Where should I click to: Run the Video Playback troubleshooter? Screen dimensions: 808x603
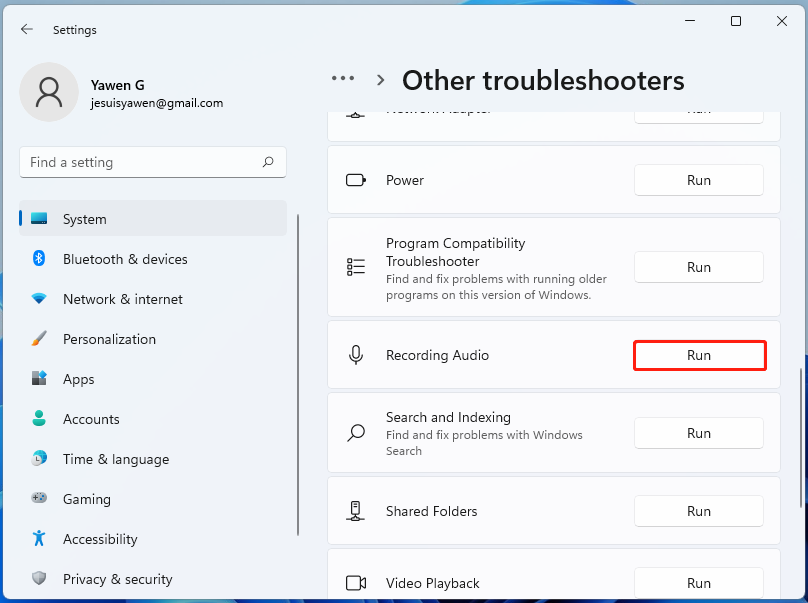[x=699, y=583]
